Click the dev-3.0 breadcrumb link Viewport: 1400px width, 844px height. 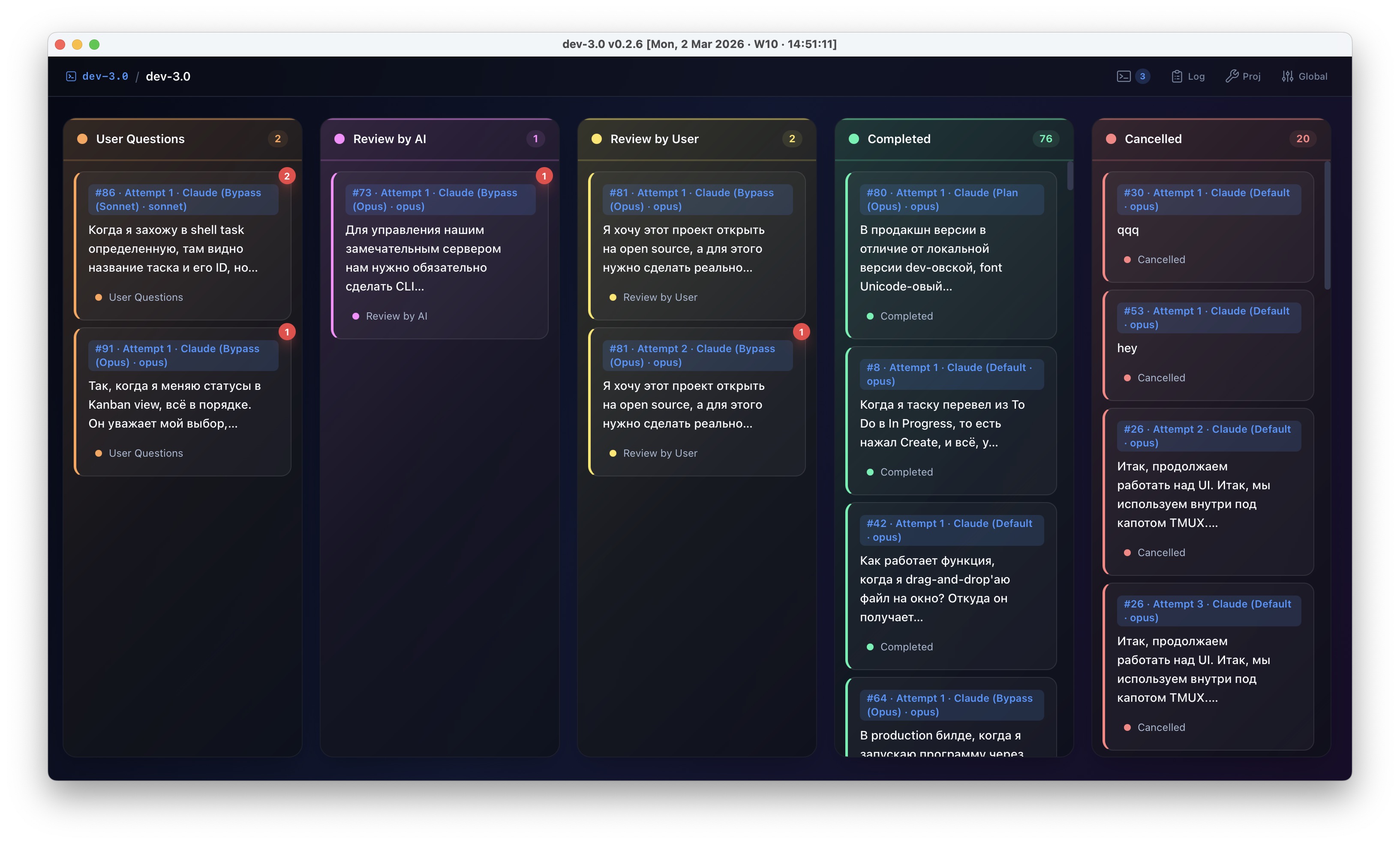coord(105,76)
